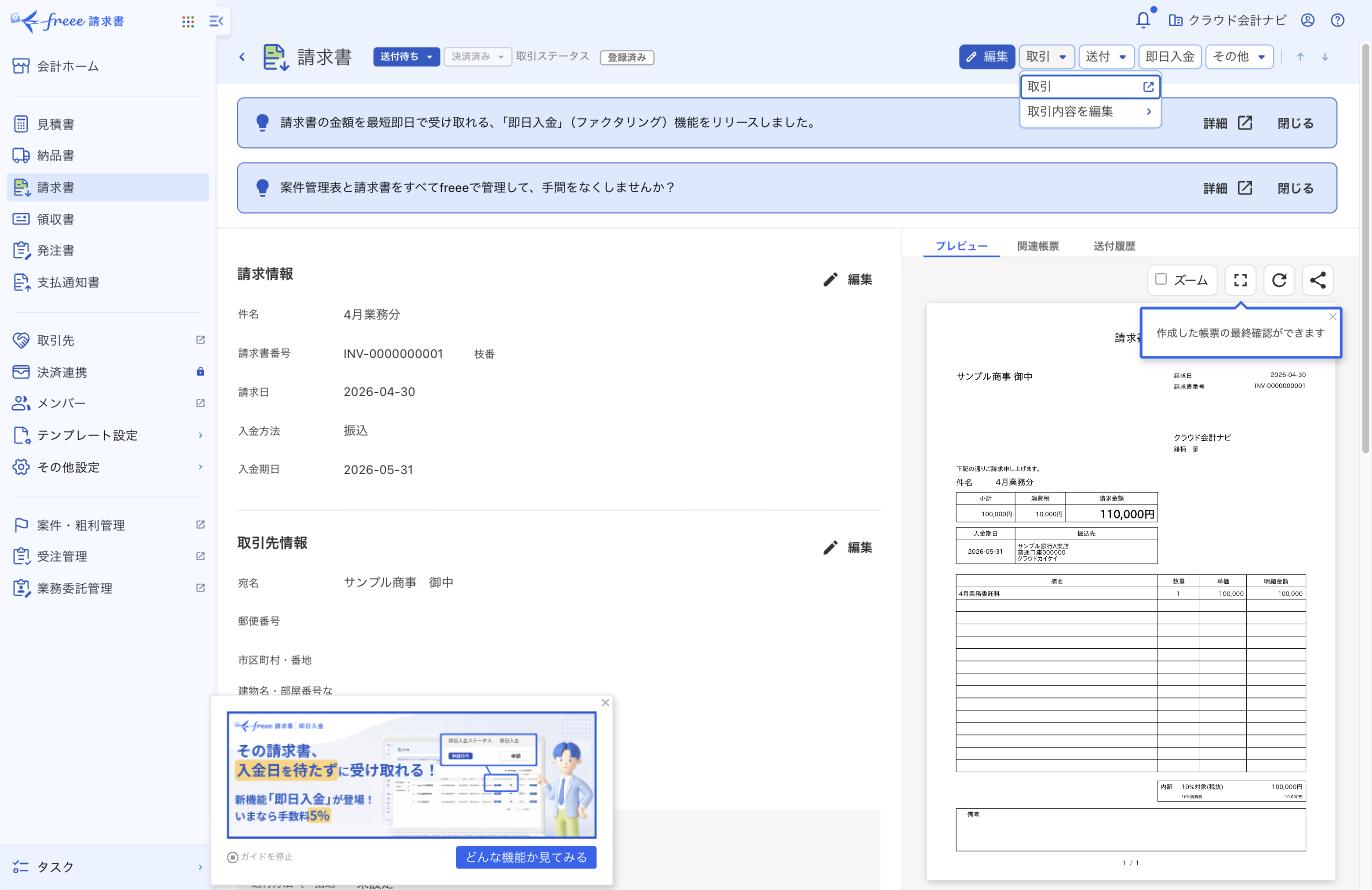Select 取引 menu item with external link
Screen dimensions: 1372x890
coord(1090,87)
